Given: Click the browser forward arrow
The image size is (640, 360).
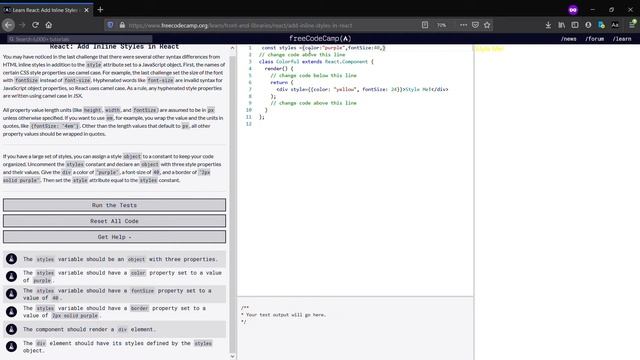Looking at the screenshot, I should [x=22, y=25].
